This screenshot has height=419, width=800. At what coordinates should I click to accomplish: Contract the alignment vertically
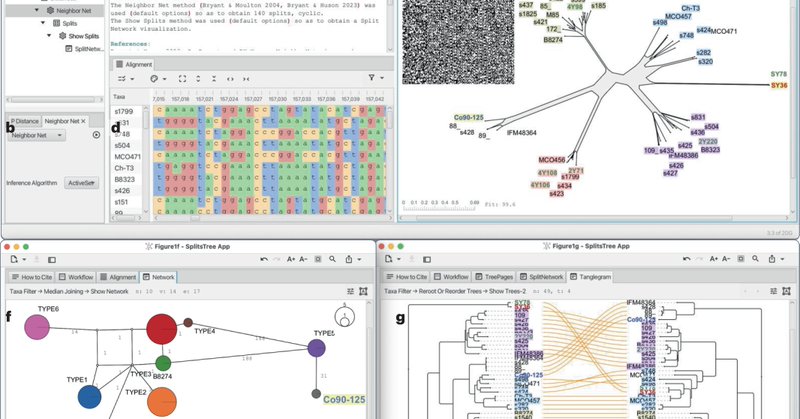coord(214,79)
